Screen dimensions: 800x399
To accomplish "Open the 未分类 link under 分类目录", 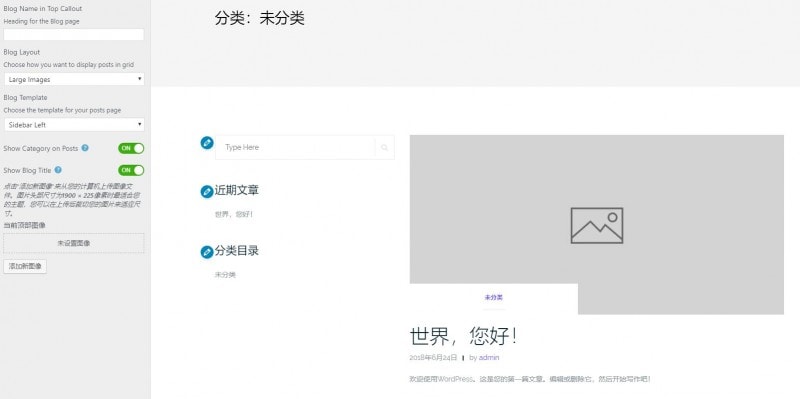I will pyautogui.click(x=226, y=275).
